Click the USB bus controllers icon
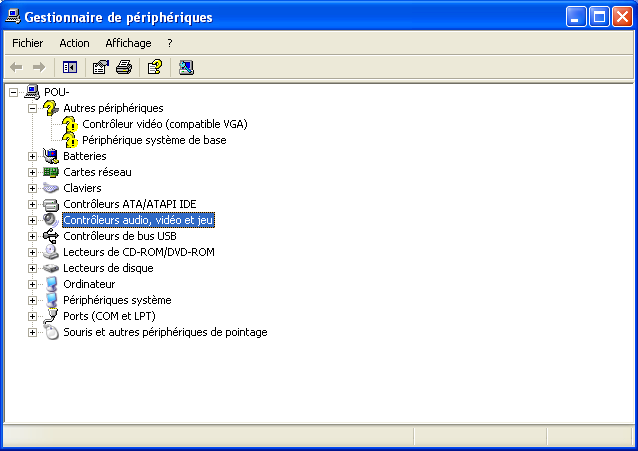This screenshot has height=451, width=638. pyautogui.click(x=51, y=236)
